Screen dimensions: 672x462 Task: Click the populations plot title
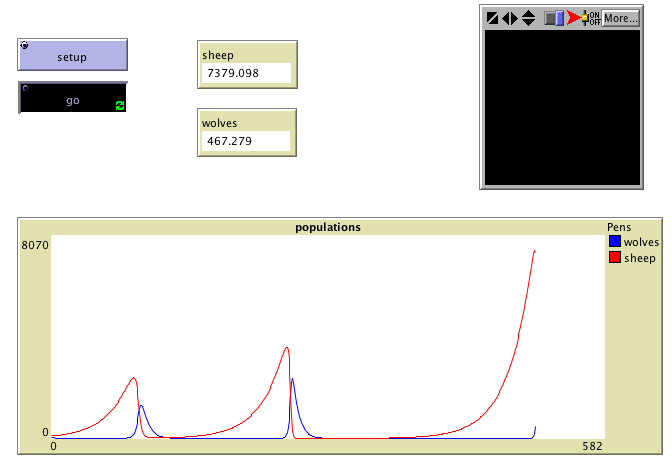point(328,227)
